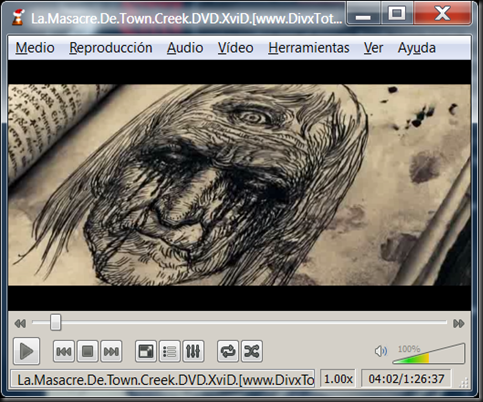This screenshot has height=402, width=483.
Task: Maximize the VLC window
Action: coord(397,14)
